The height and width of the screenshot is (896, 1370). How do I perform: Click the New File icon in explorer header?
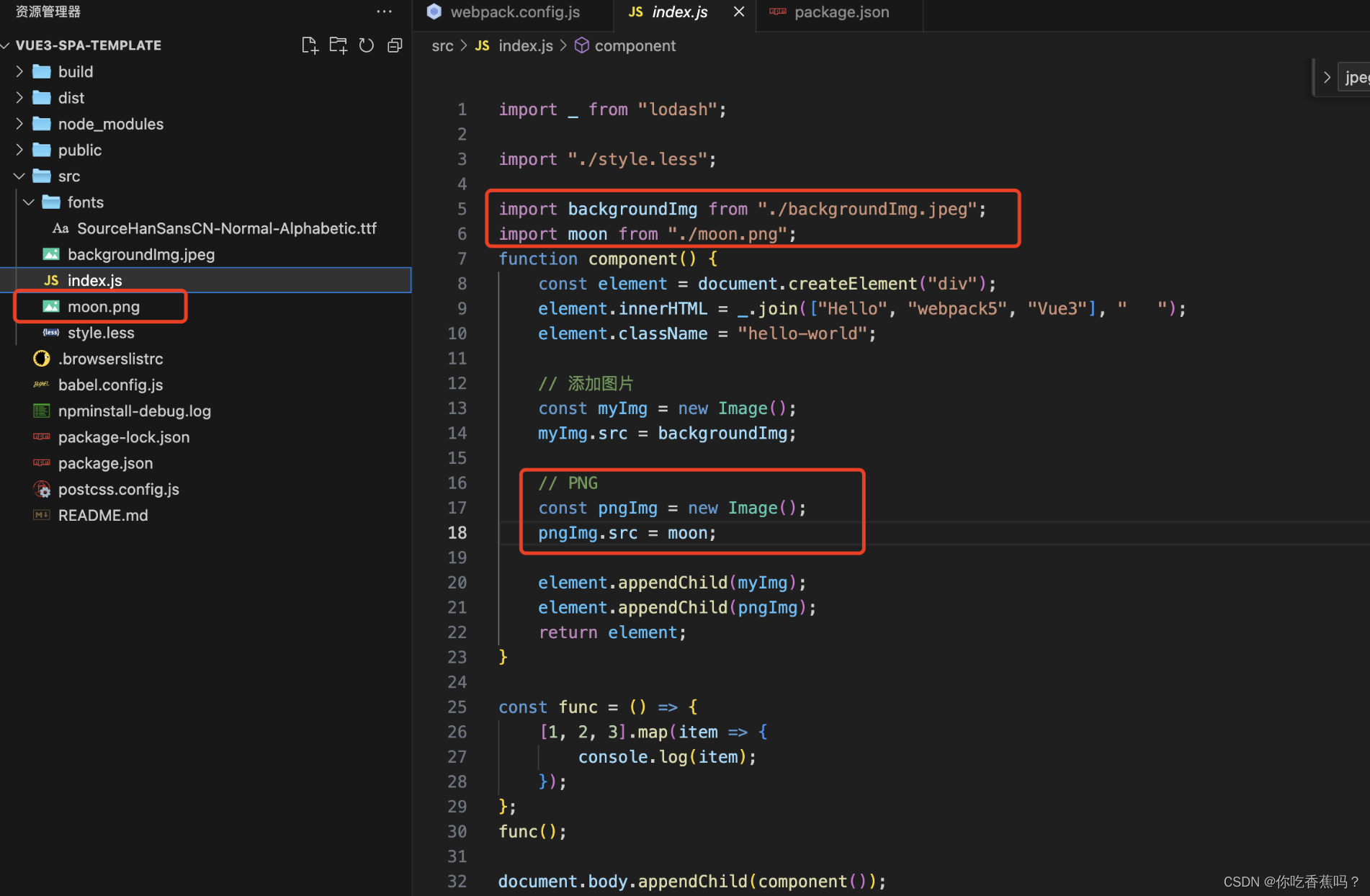[x=309, y=45]
